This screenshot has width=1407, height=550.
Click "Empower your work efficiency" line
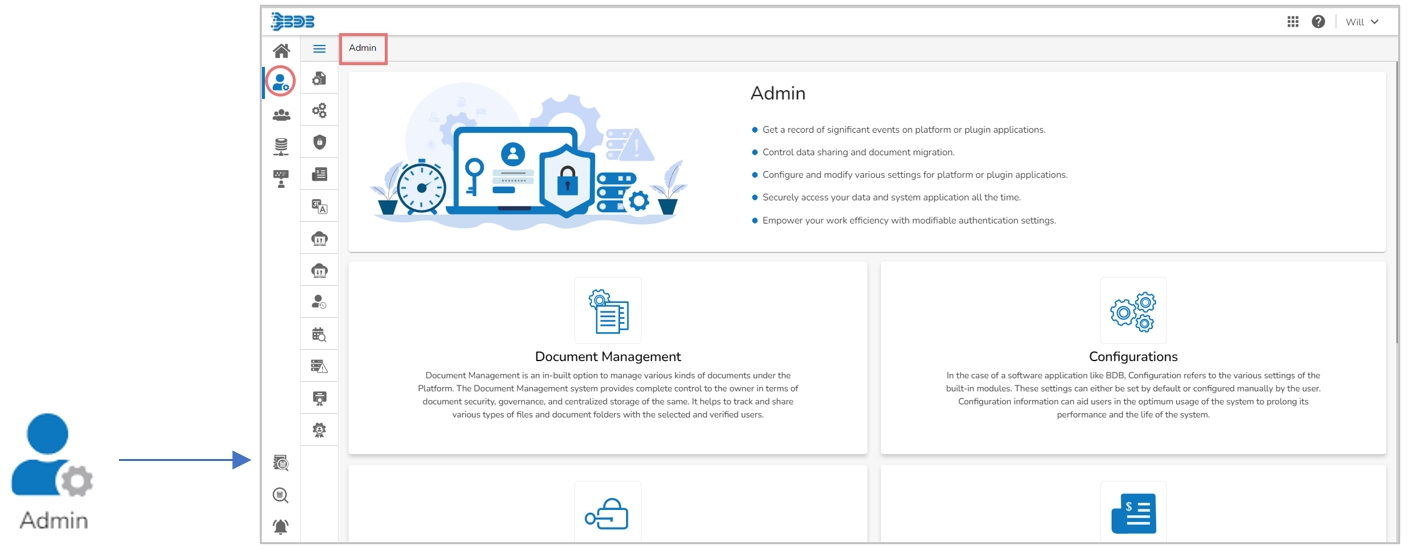[x=909, y=220]
